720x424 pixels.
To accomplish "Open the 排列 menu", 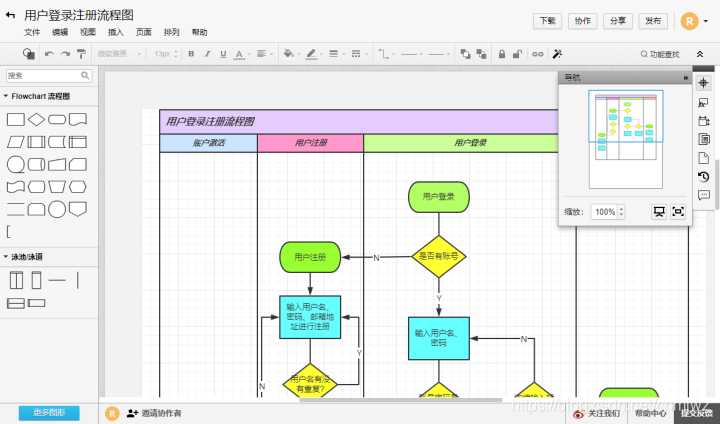I will (171, 32).
